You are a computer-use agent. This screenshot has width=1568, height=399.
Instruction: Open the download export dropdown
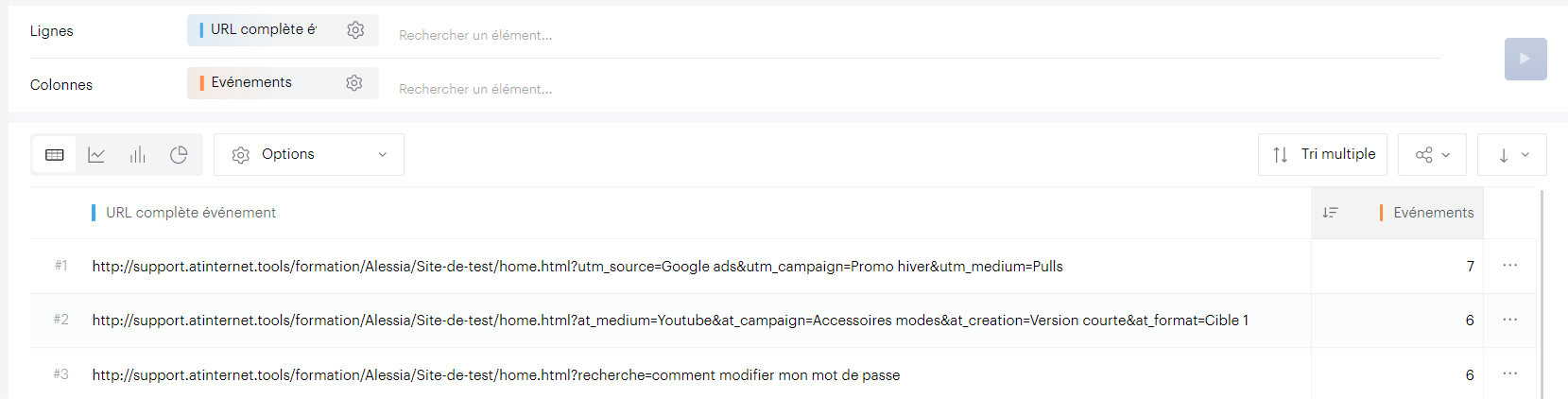click(x=1512, y=155)
